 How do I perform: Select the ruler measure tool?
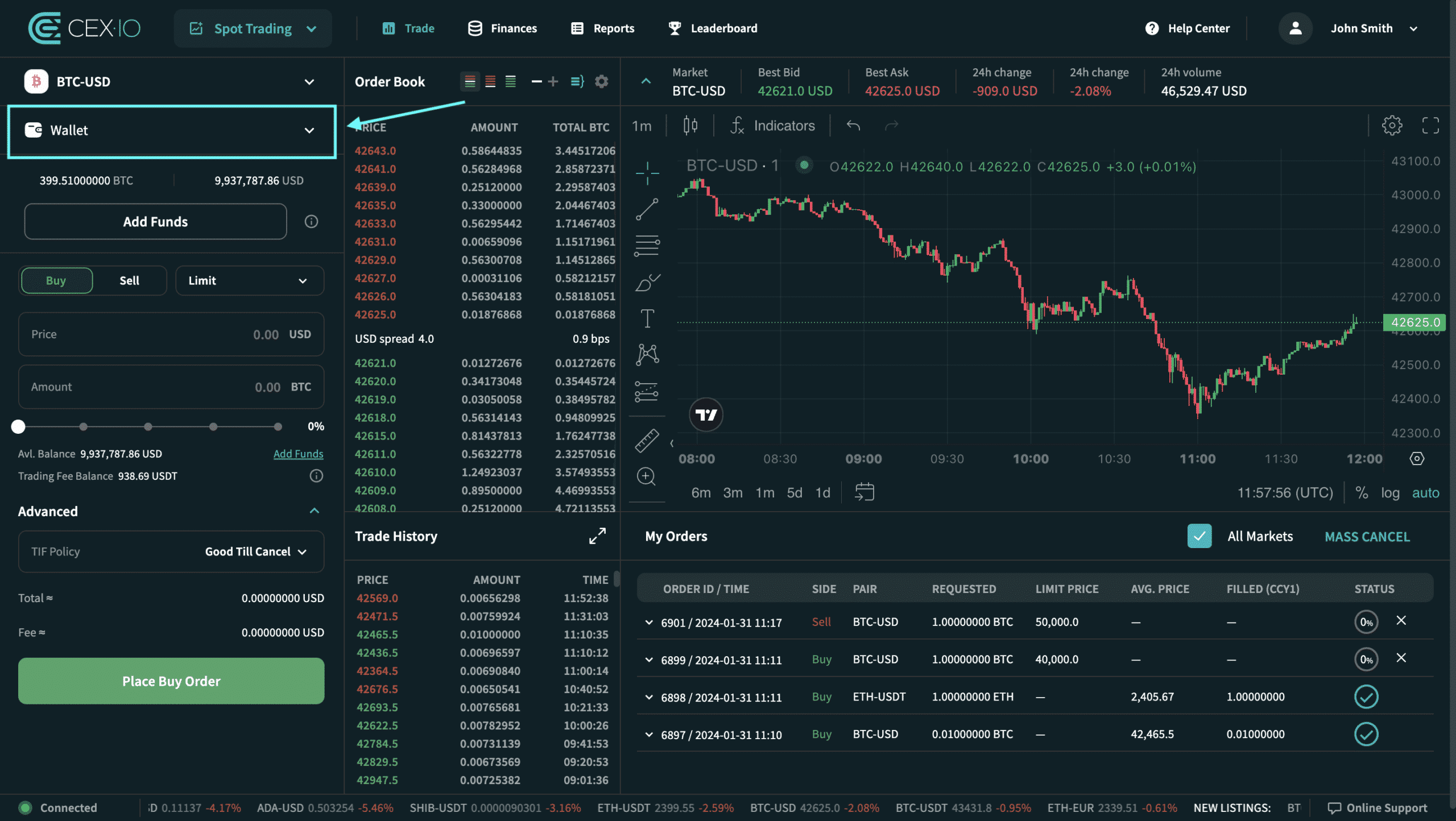[x=647, y=441]
